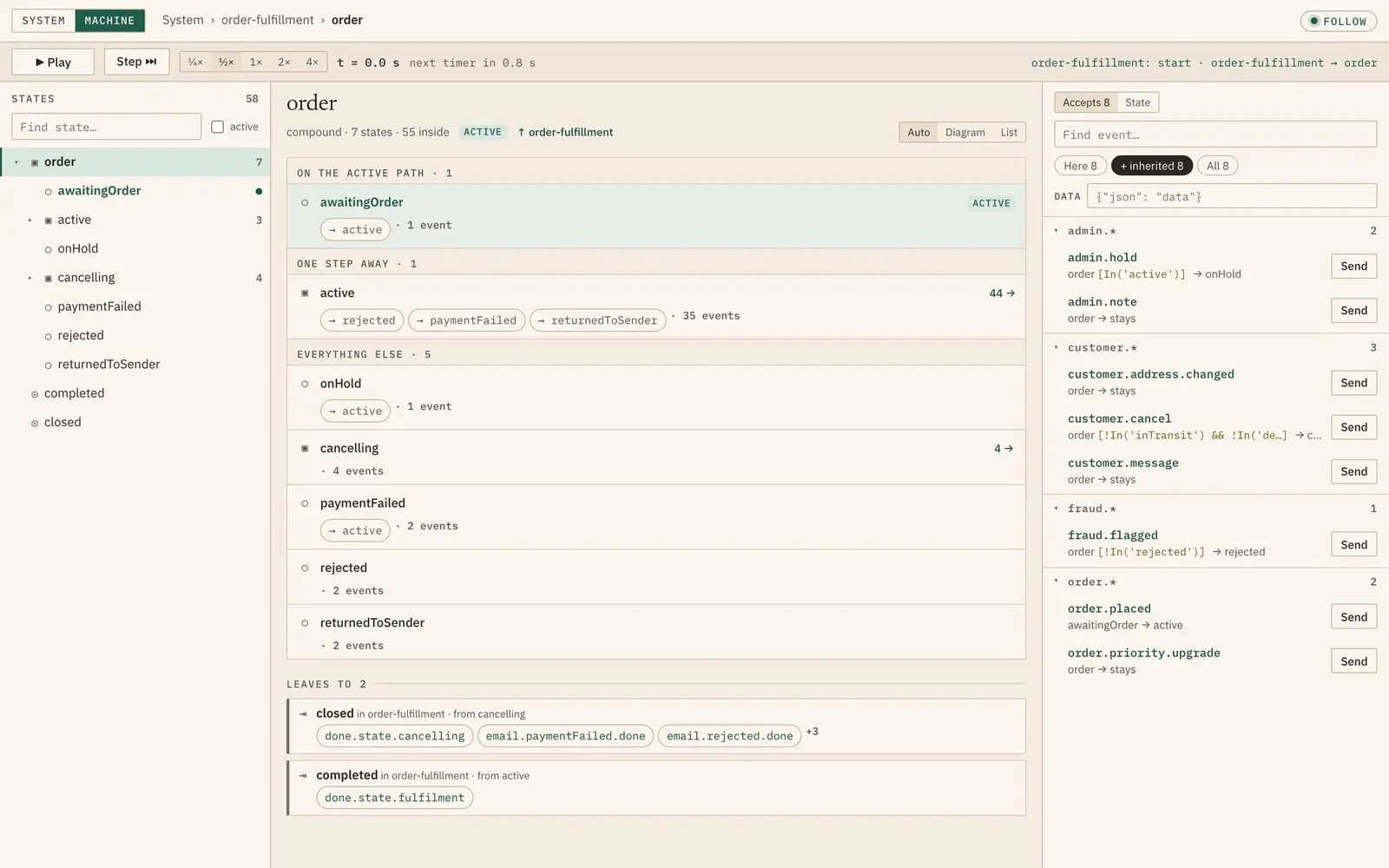Send the order.placed event
The width and height of the screenshot is (1389, 868).
click(x=1353, y=617)
